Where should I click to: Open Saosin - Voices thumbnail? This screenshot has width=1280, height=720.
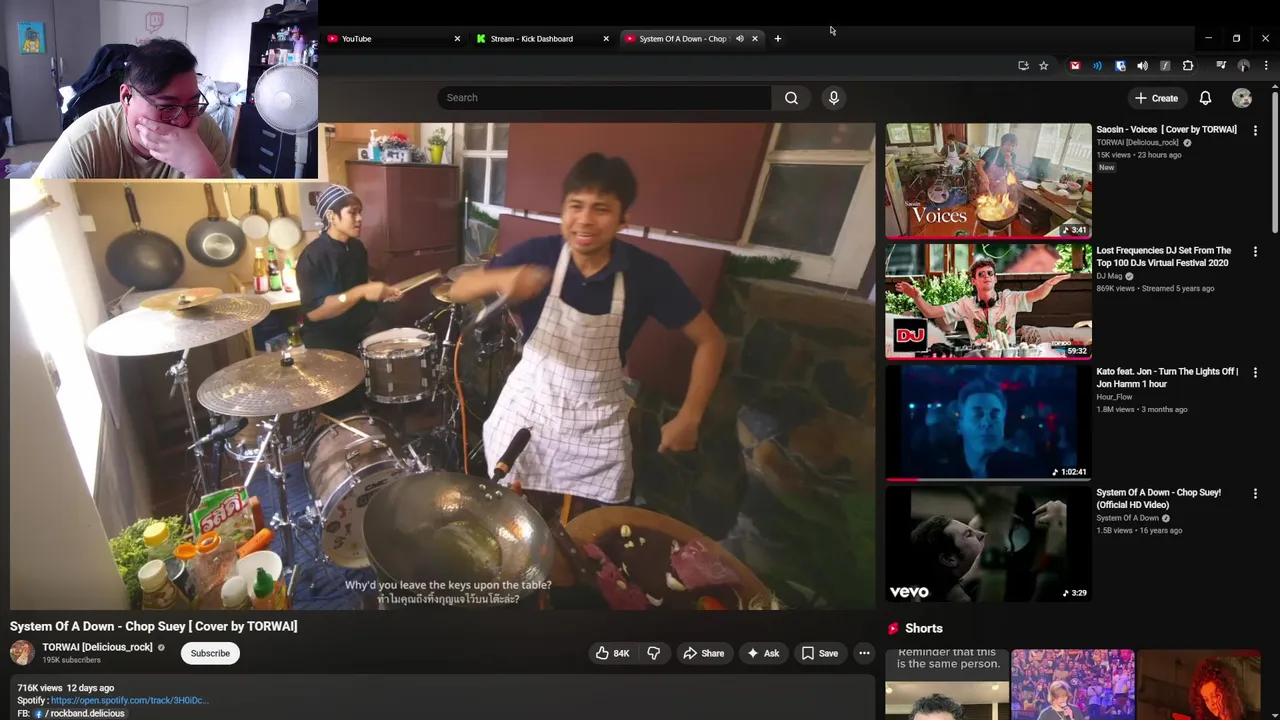tap(988, 181)
